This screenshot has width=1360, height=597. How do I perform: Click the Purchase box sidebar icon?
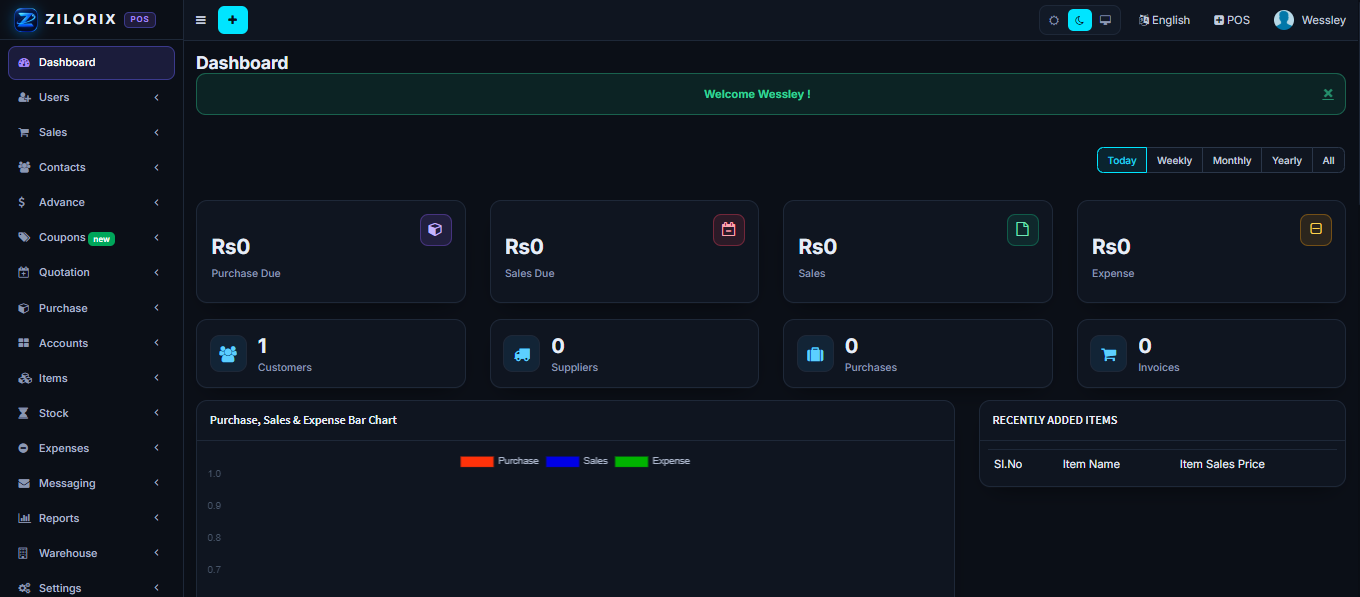[x=24, y=308]
